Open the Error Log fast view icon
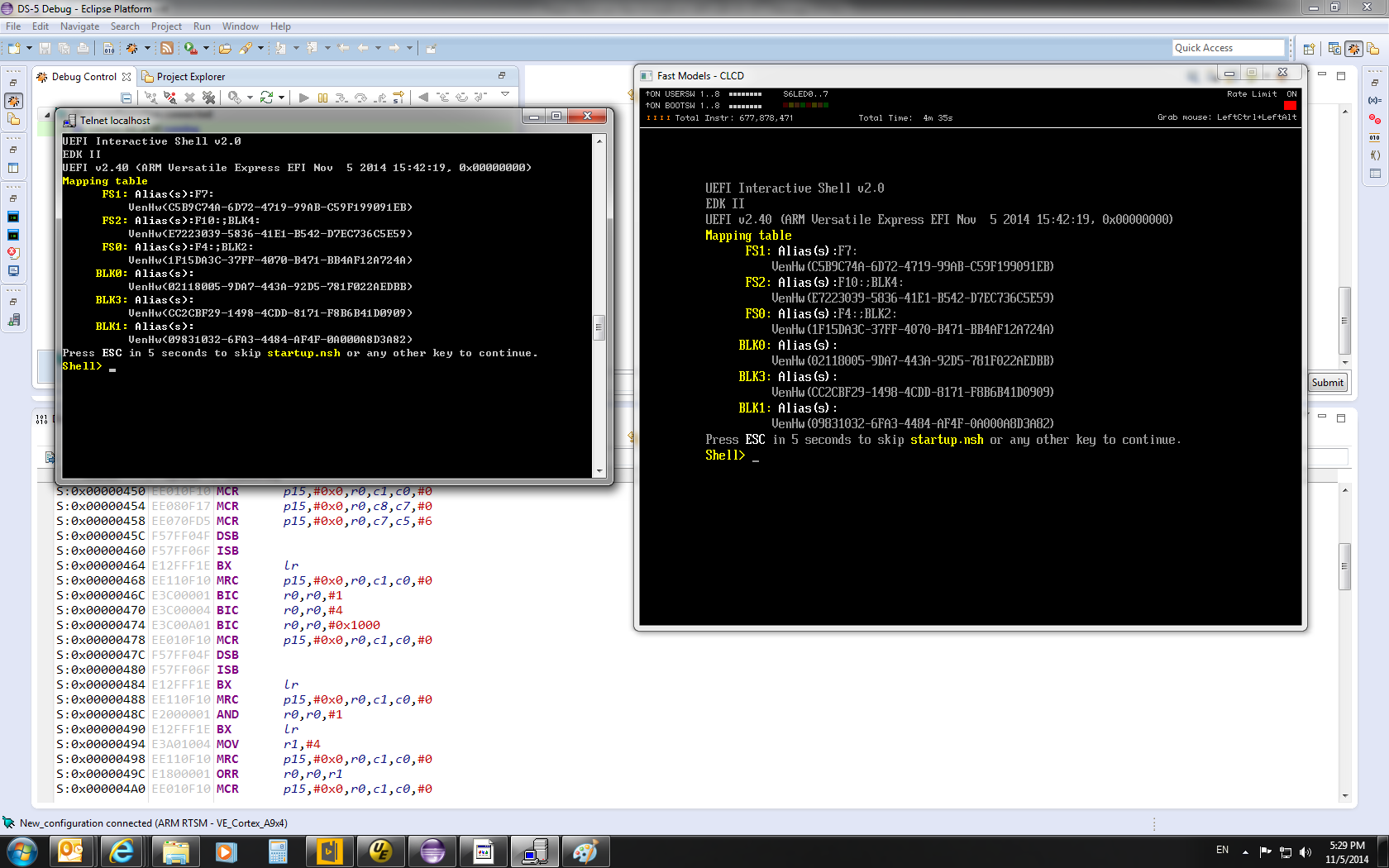Viewport: 1389px width, 868px height. (13, 253)
